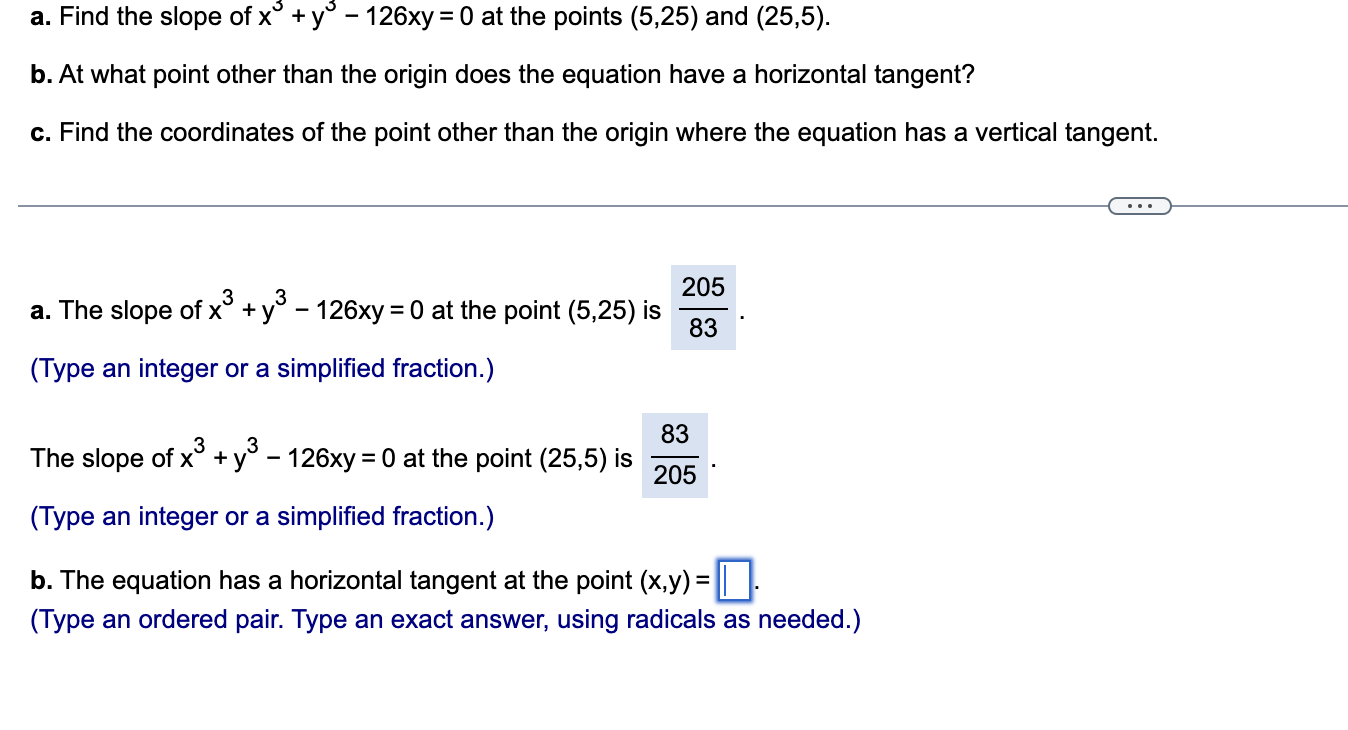Place the cursor inside the (x,y) answer field
Screen dimensions: 1348x730
(x=737, y=581)
